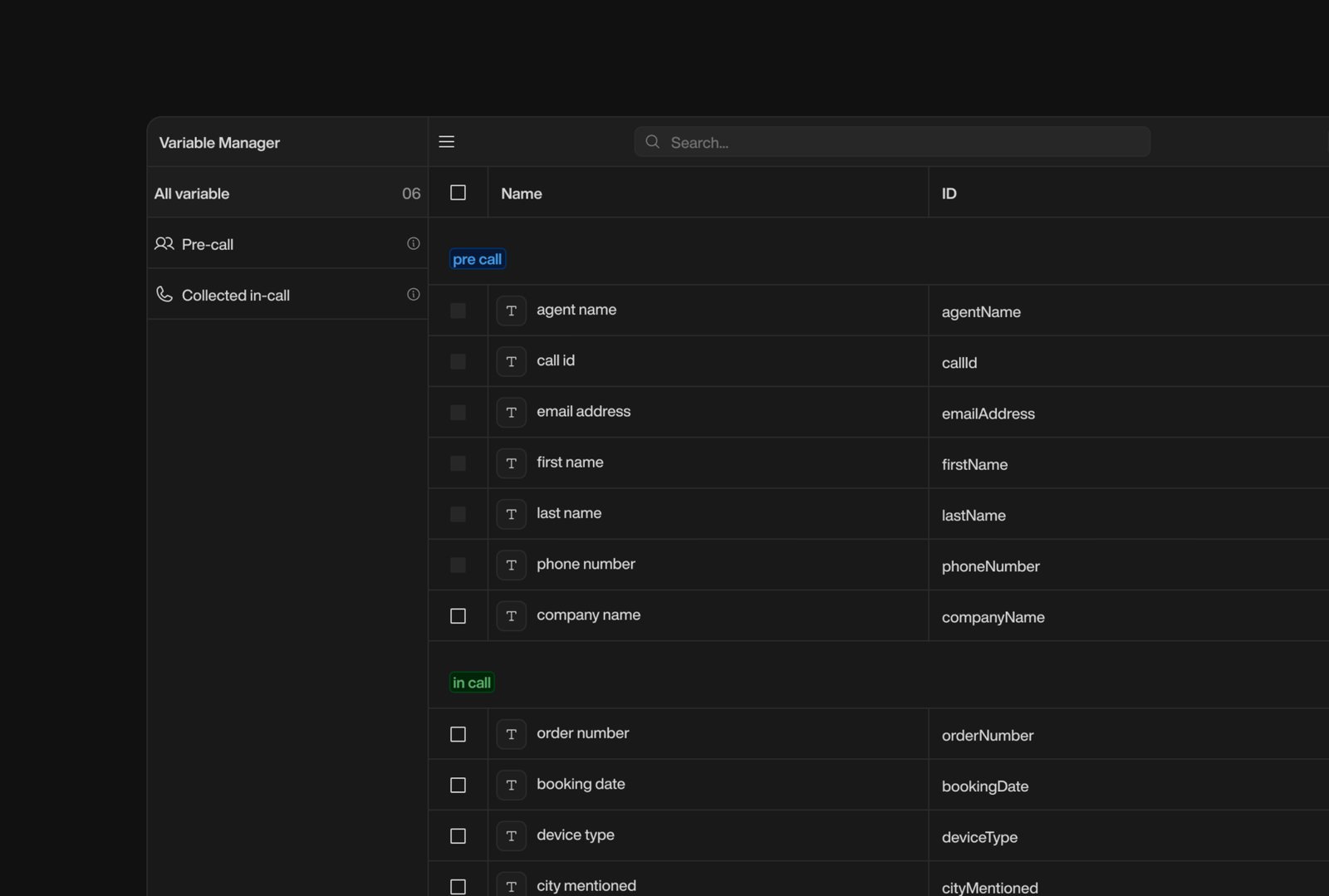Open the Pre-call category

287,243
